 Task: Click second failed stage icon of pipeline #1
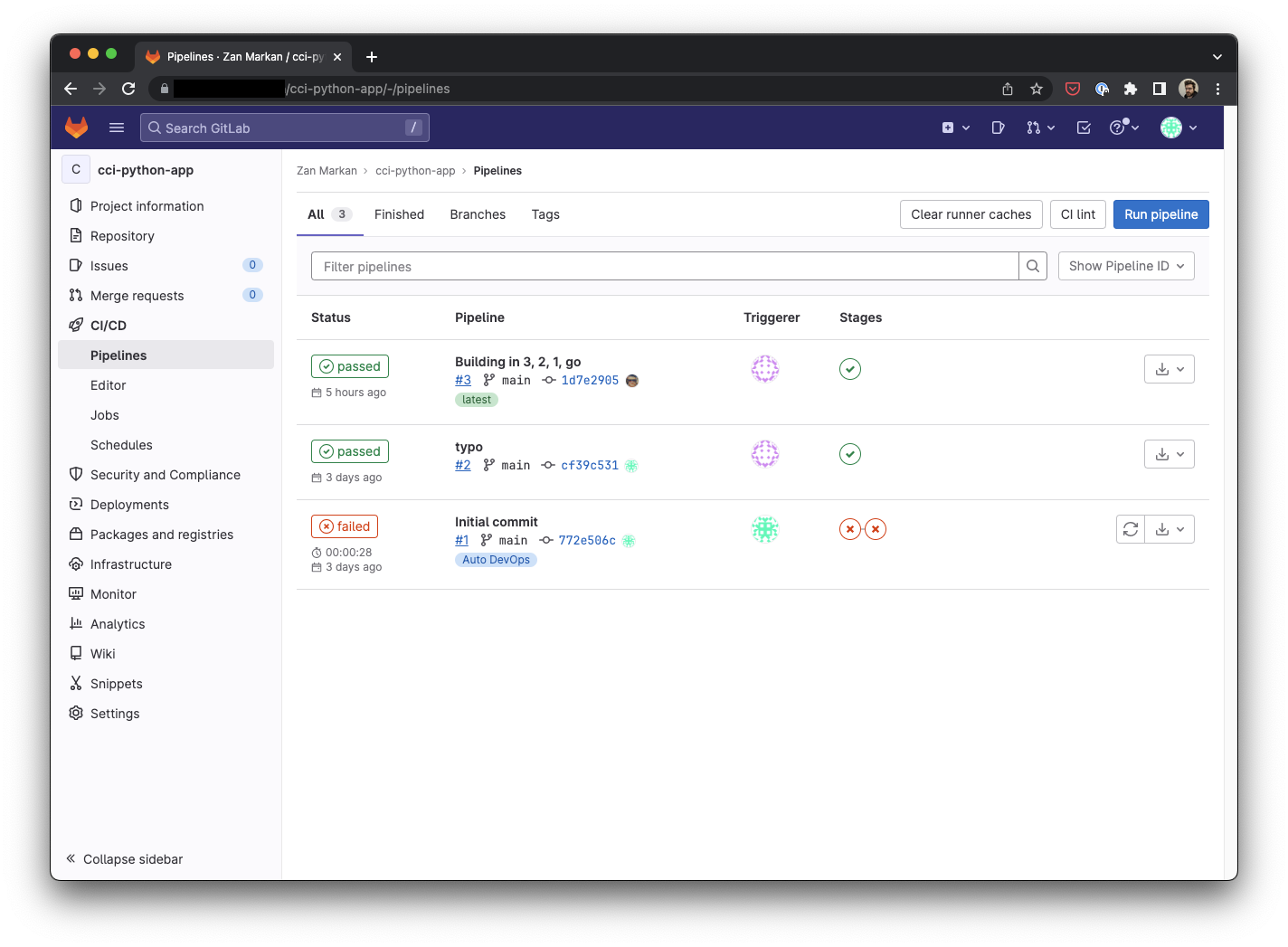[x=876, y=529]
